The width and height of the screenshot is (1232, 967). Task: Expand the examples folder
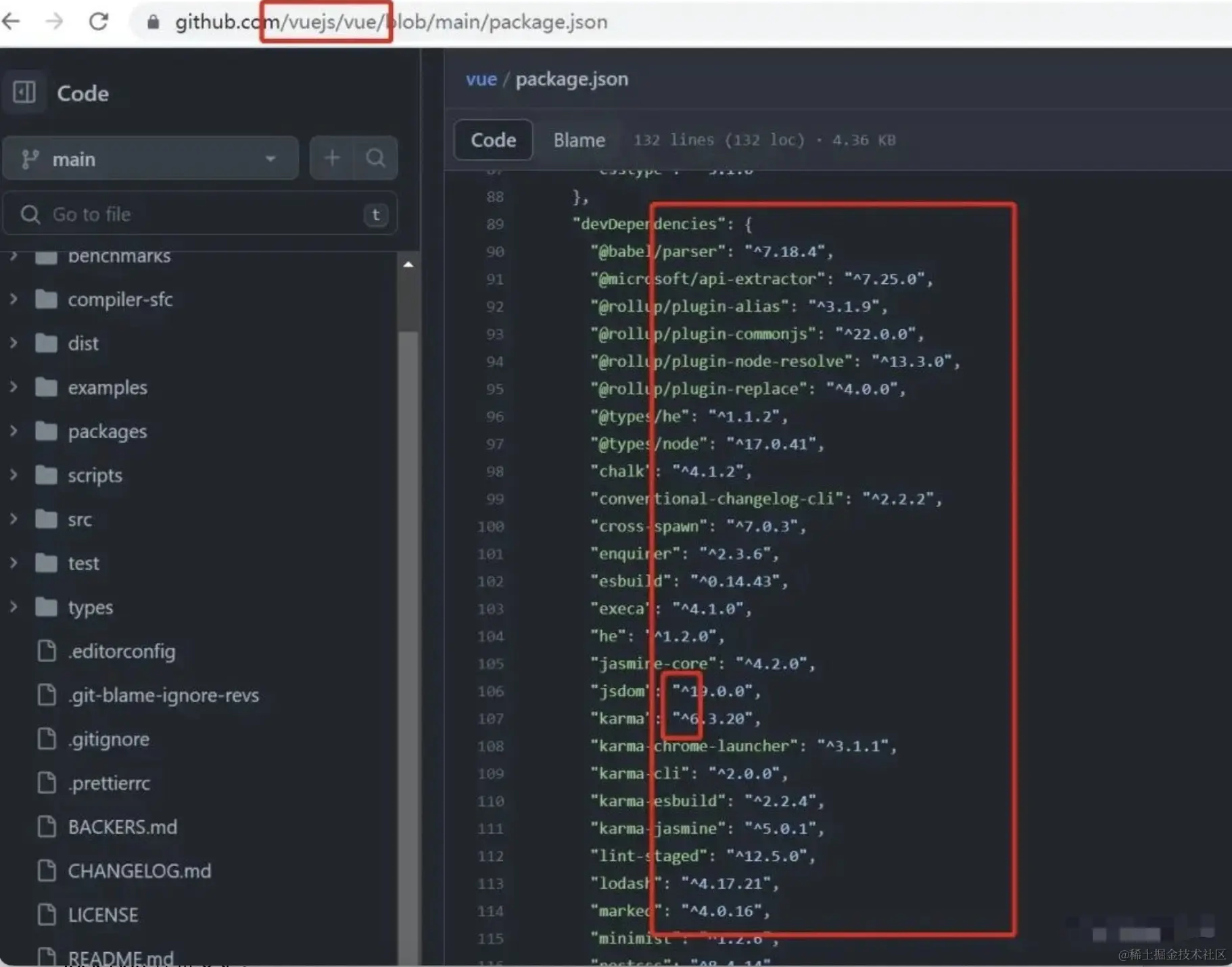14,387
